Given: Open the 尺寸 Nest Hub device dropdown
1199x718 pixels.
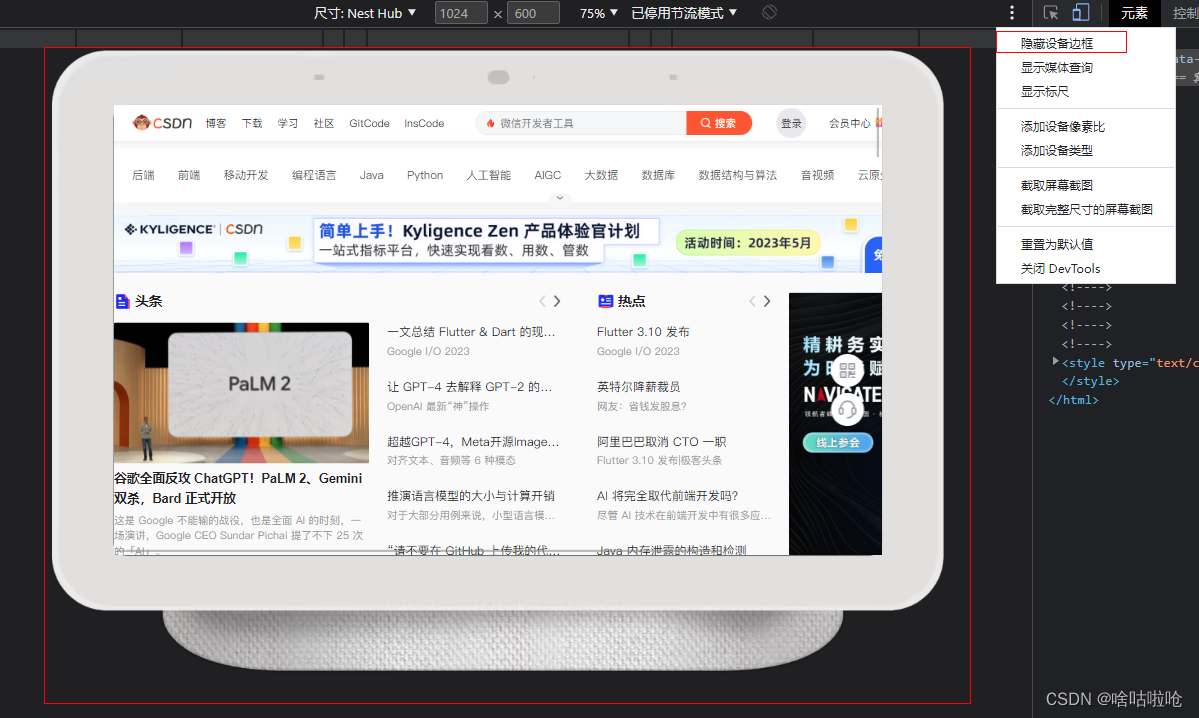Looking at the screenshot, I should 365,13.
